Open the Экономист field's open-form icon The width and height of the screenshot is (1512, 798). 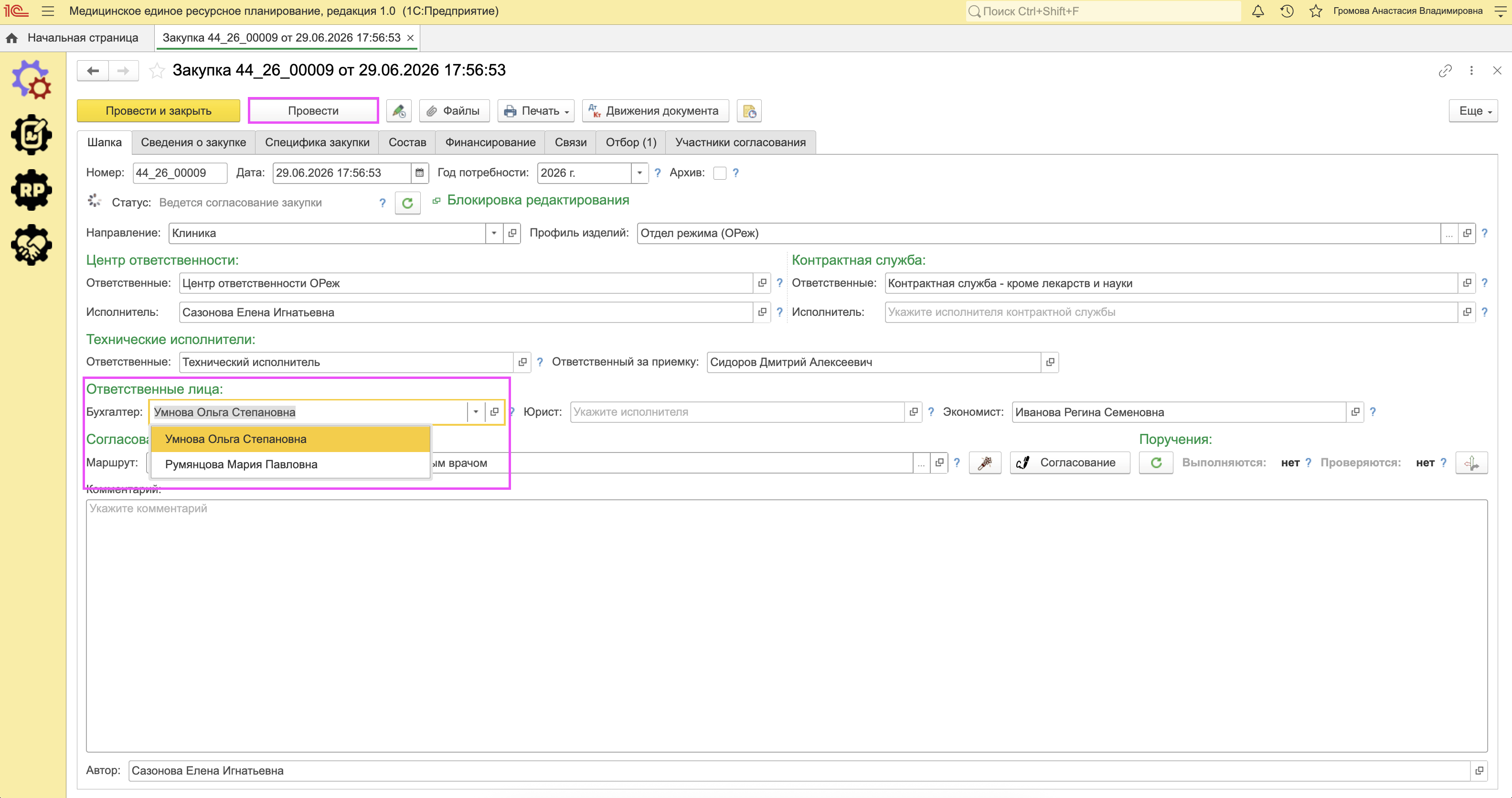pos(1355,412)
